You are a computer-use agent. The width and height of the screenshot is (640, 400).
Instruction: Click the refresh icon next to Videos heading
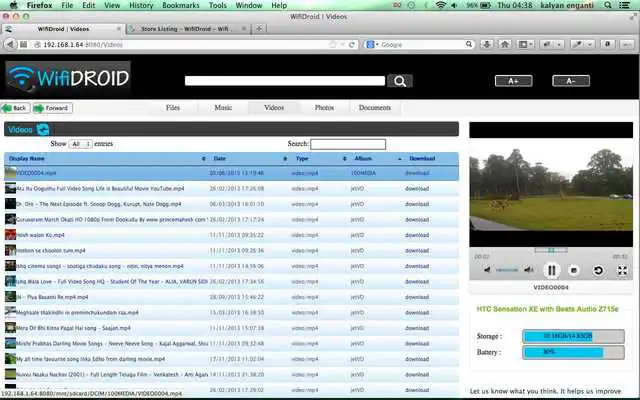(x=43, y=129)
